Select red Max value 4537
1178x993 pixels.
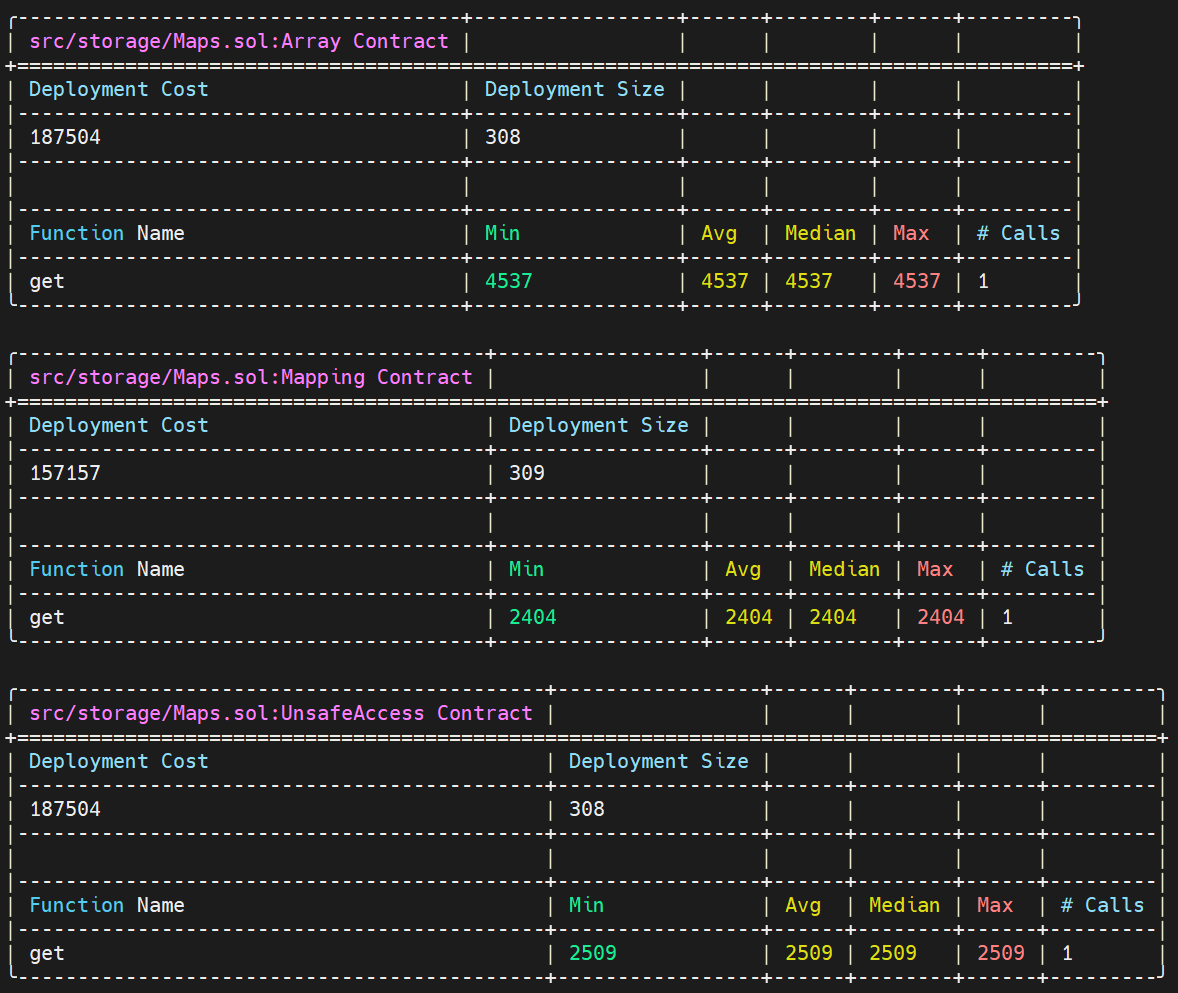(917, 282)
